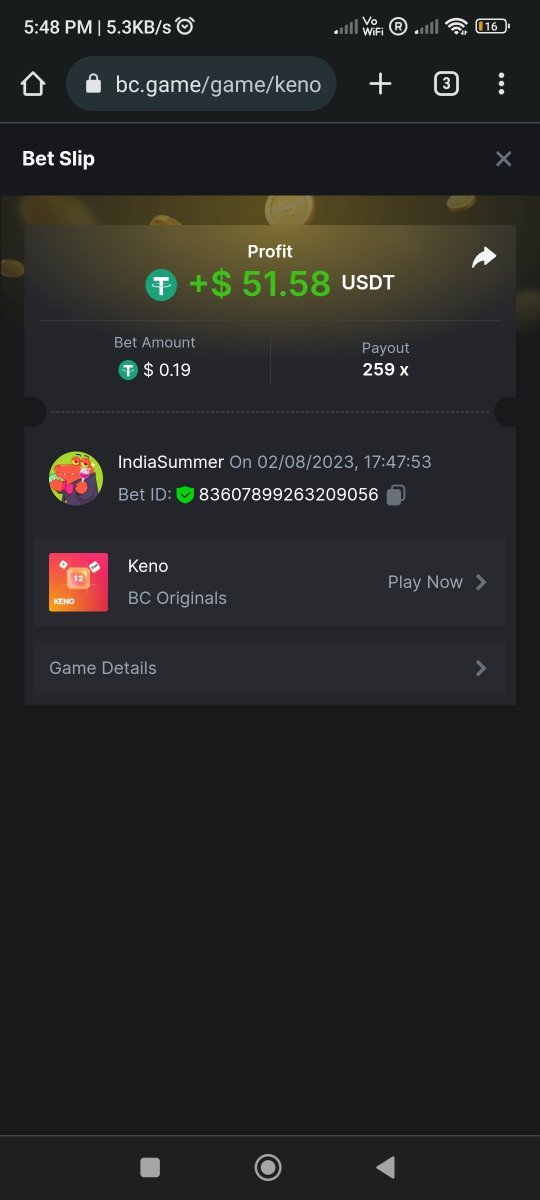
Task: Open a new browser tab with plus icon
Action: [380, 84]
